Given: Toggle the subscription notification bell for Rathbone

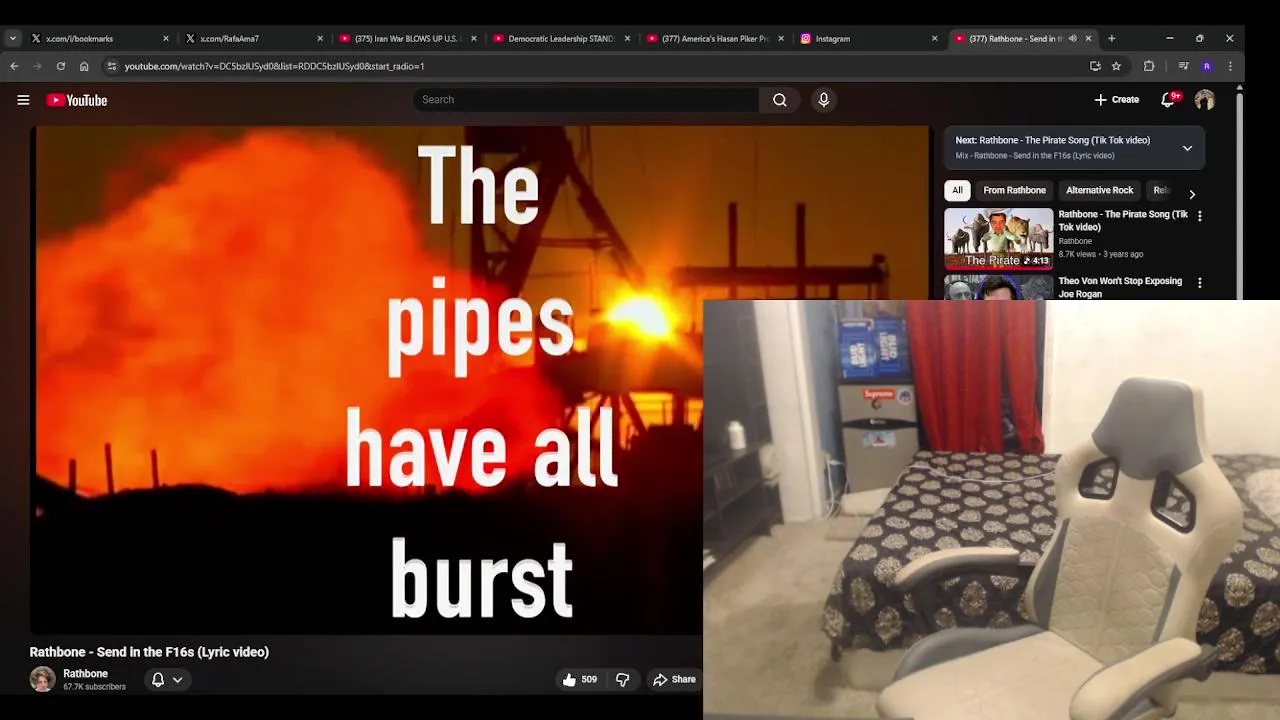Looking at the screenshot, I should point(158,679).
